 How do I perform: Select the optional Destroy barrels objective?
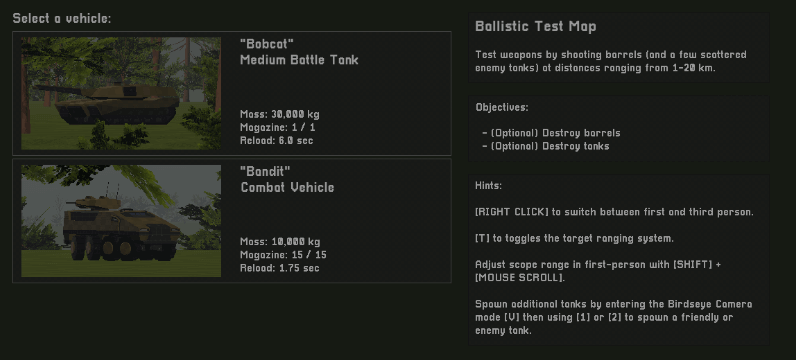(551, 133)
